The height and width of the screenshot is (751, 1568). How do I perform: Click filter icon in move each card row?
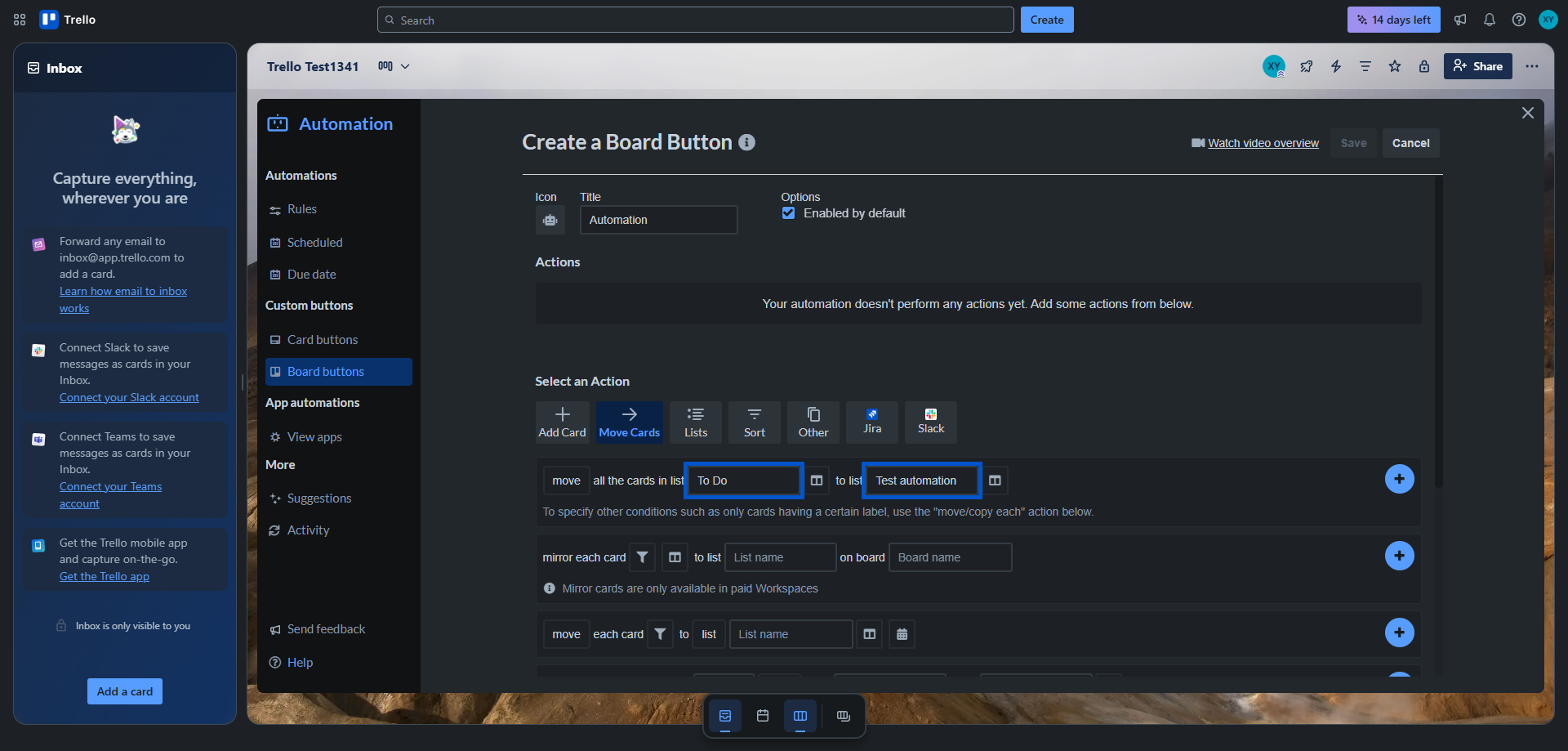pyautogui.click(x=660, y=634)
